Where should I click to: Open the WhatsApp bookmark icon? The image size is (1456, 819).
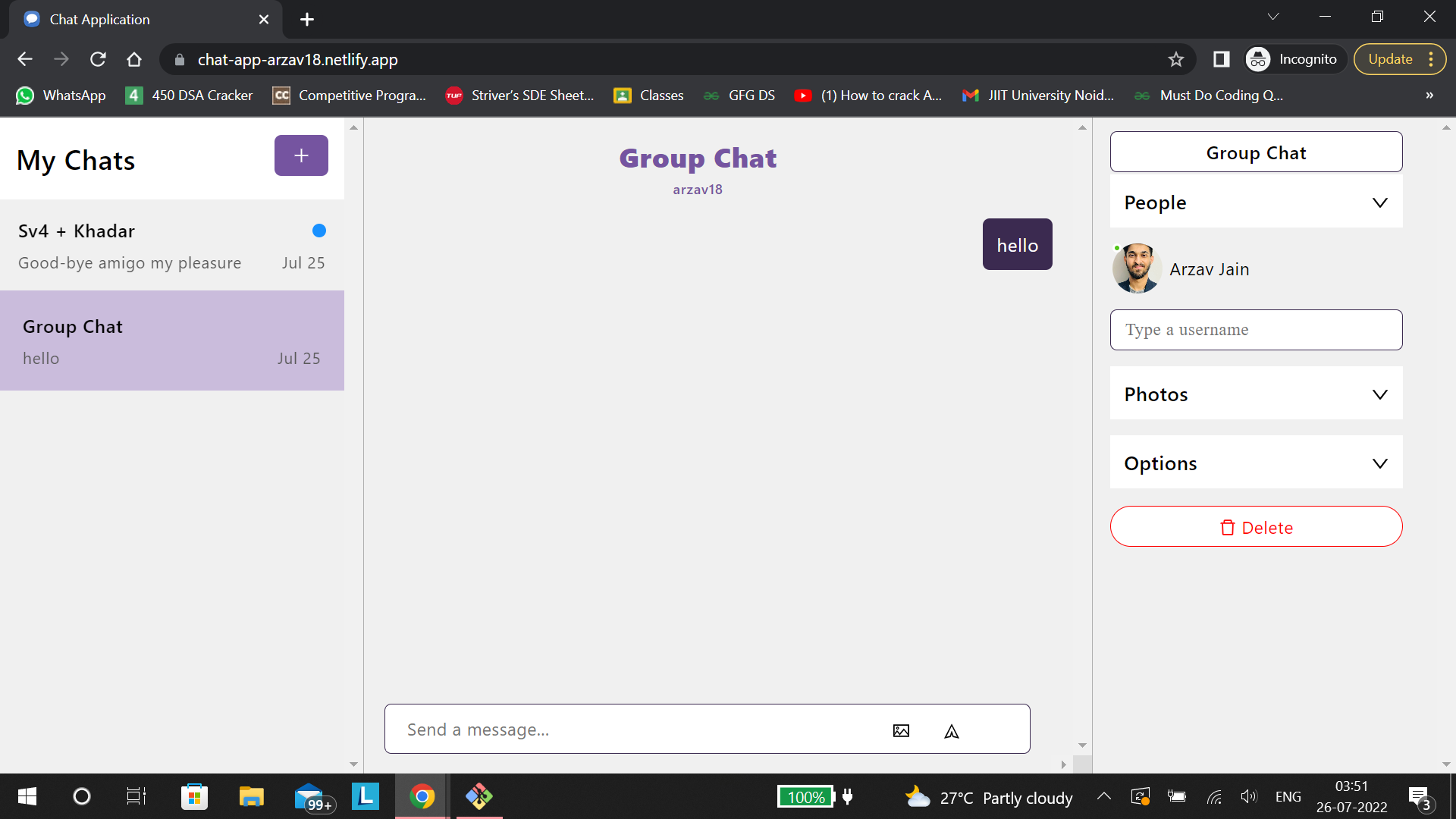[x=25, y=96]
